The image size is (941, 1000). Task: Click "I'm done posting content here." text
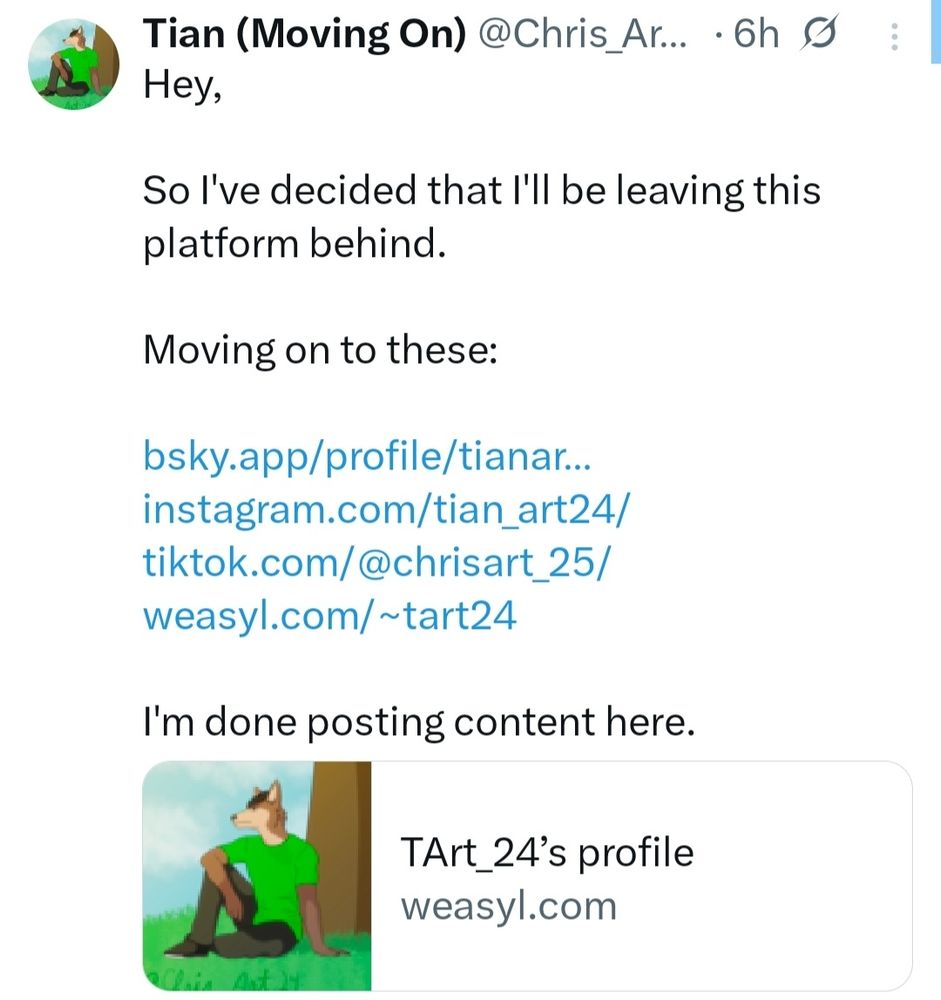418,721
